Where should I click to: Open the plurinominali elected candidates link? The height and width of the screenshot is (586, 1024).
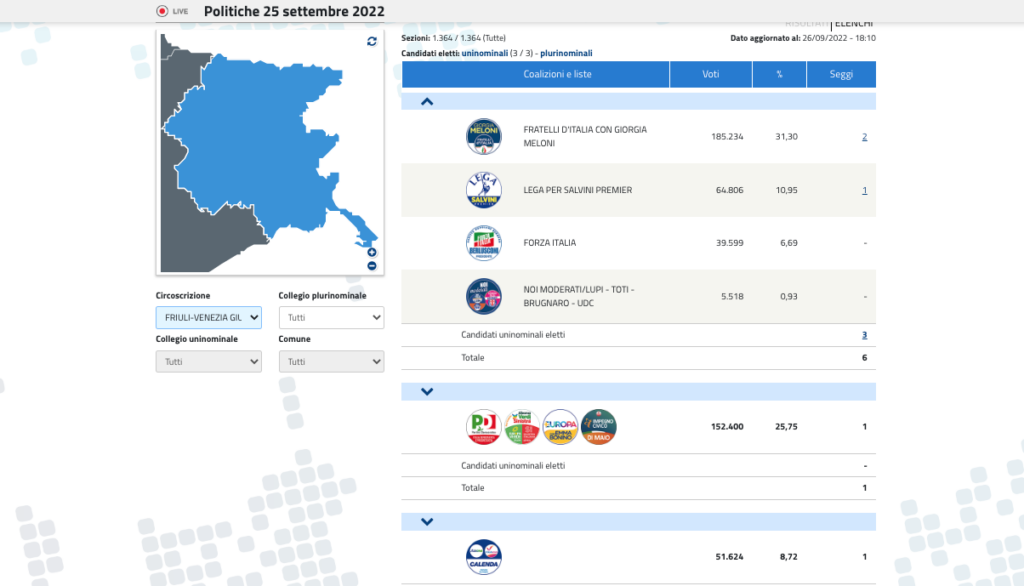566,53
